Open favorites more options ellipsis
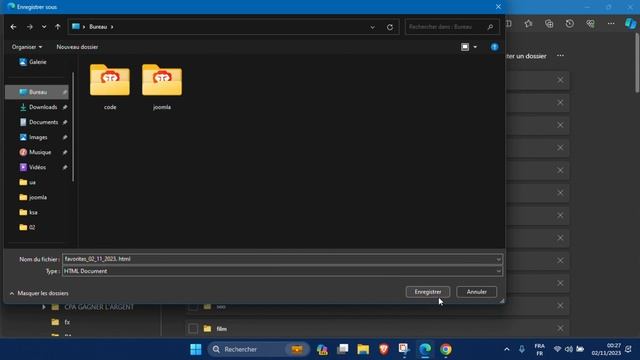 [x=560, y=56]
